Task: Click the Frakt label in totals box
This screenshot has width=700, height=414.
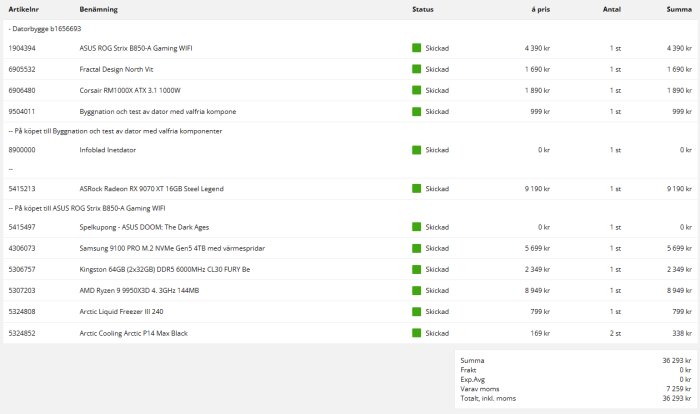Action: tap(468, 370)
